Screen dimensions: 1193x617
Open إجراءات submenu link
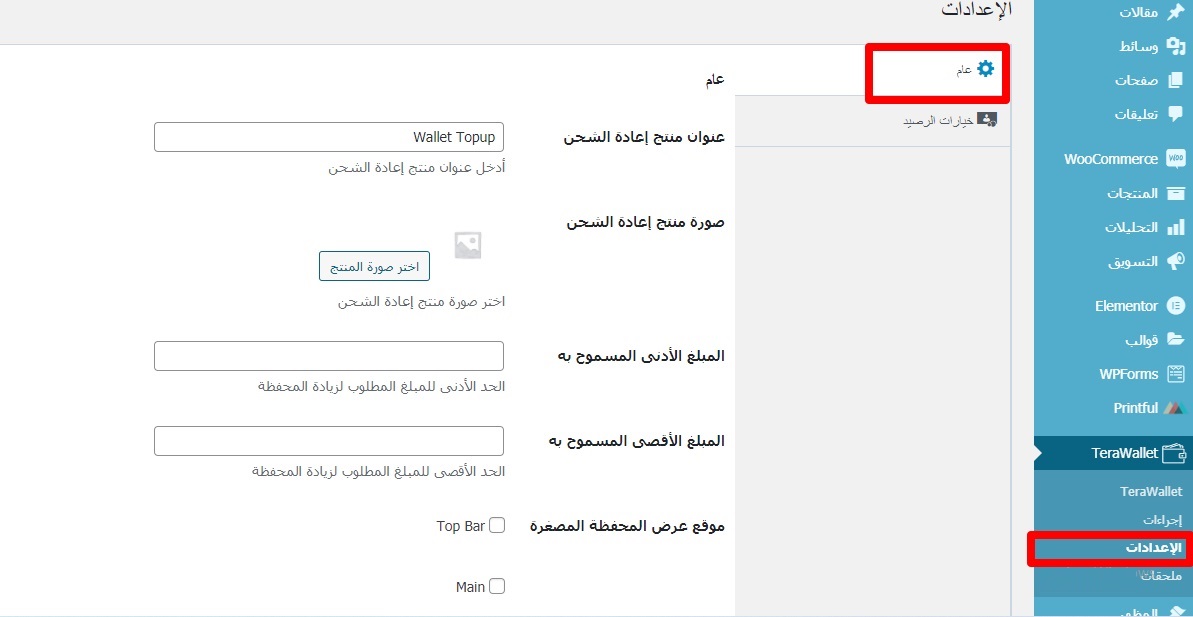(x=1163, y=520)
